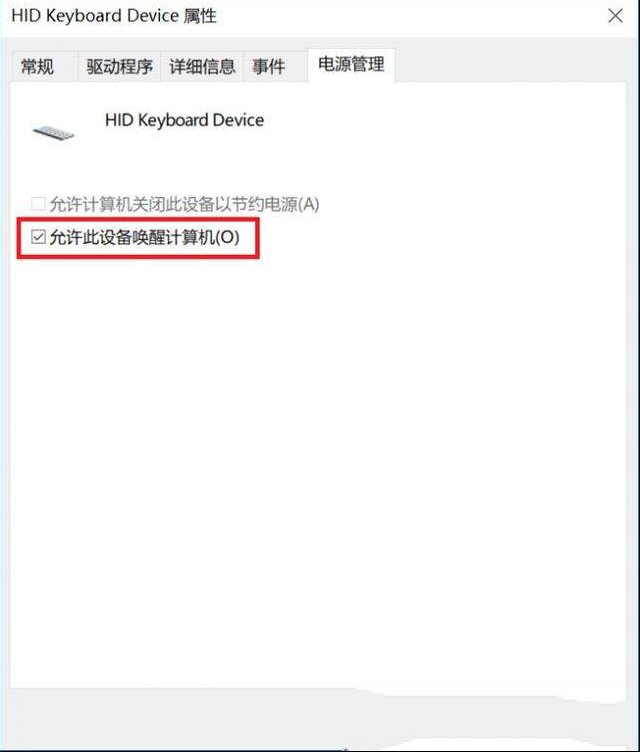Click the keyboard device icon

point(53,132)
